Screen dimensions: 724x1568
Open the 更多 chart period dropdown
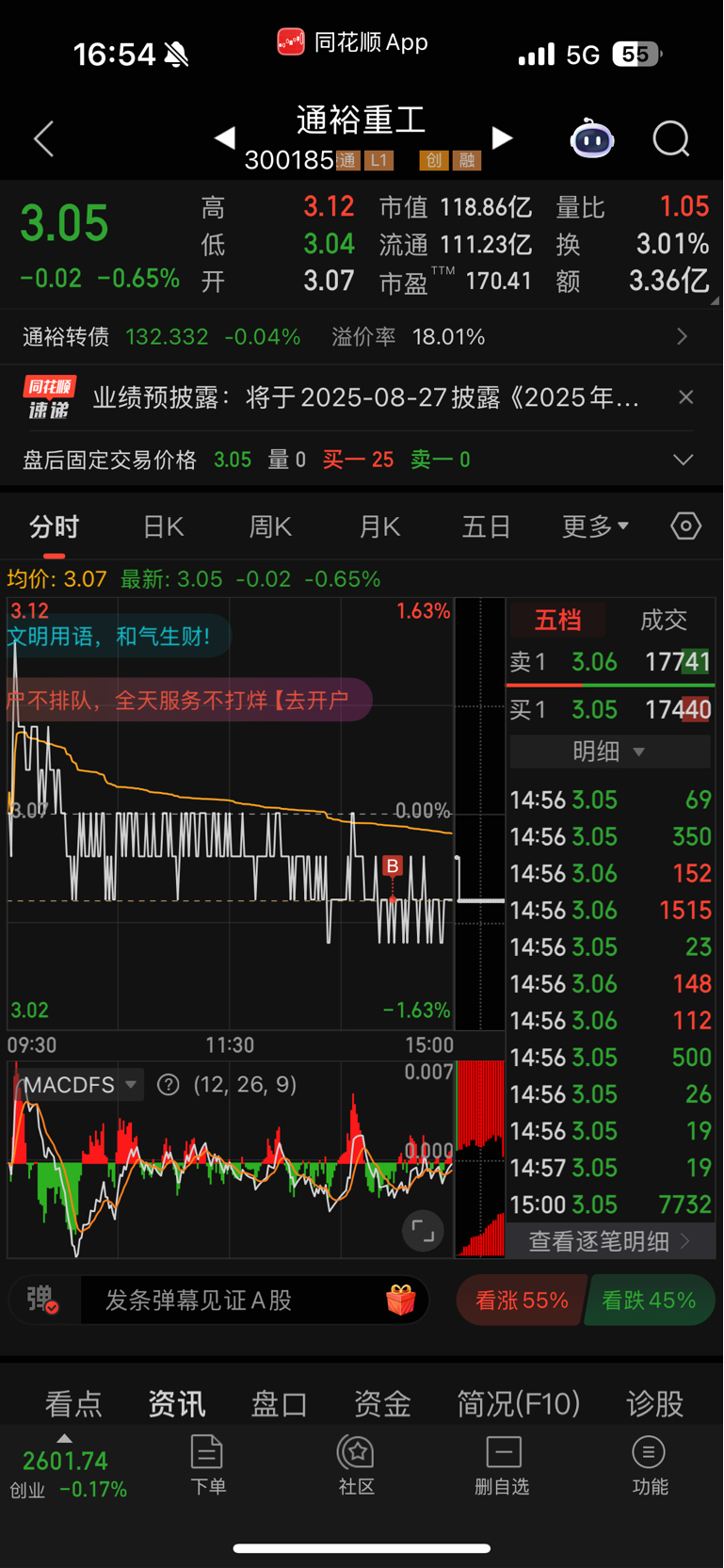point(595,526)
